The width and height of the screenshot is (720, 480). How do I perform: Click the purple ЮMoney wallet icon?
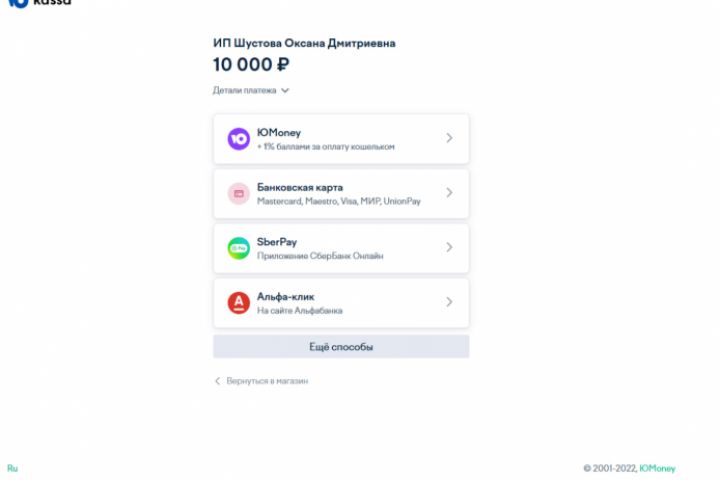pos(239,139)
